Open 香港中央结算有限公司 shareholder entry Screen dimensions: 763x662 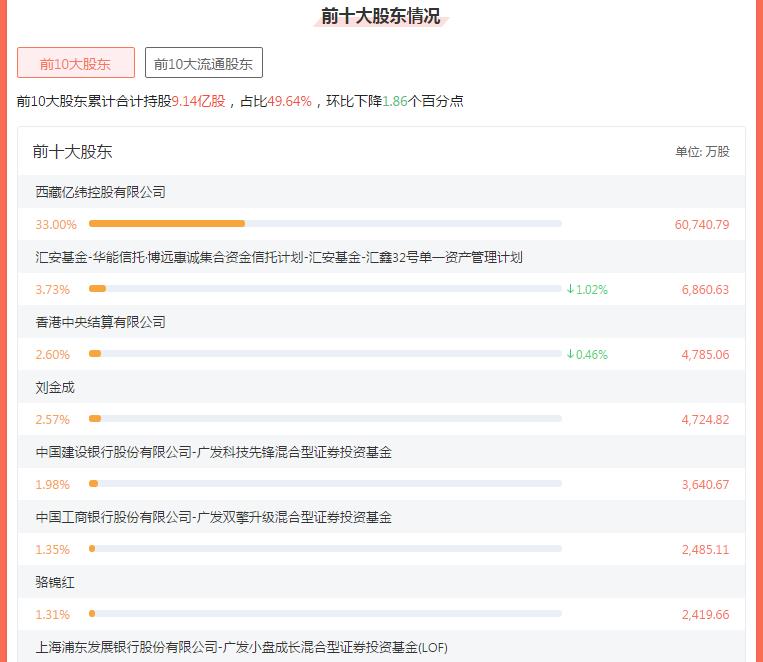(100, 322)
